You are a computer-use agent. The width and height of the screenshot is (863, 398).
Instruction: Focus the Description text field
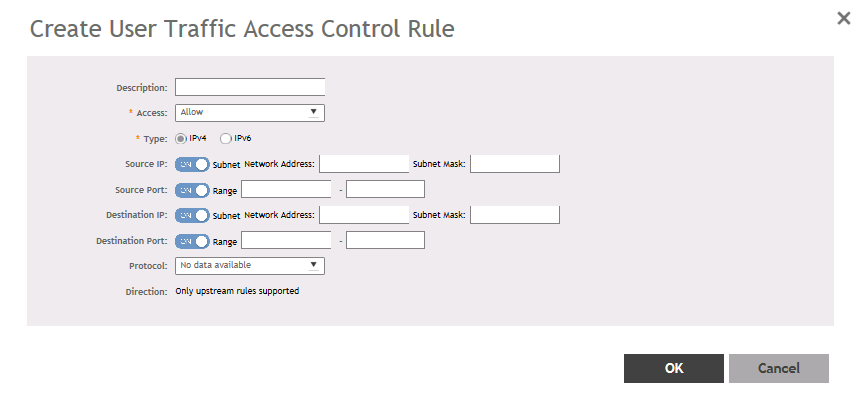coord(250,87)
